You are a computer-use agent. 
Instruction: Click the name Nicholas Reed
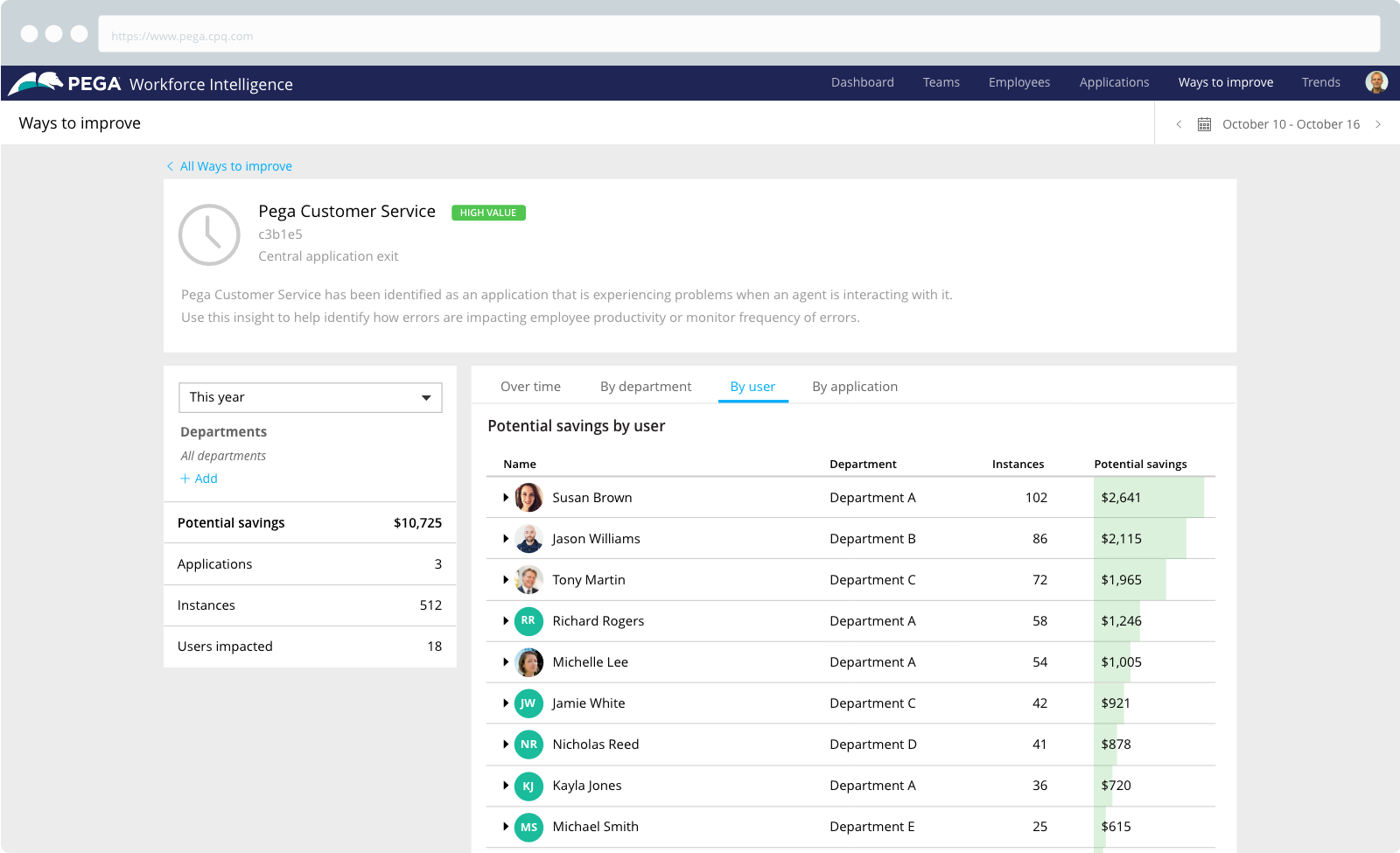pyautogui.click(x=596, y=745)
